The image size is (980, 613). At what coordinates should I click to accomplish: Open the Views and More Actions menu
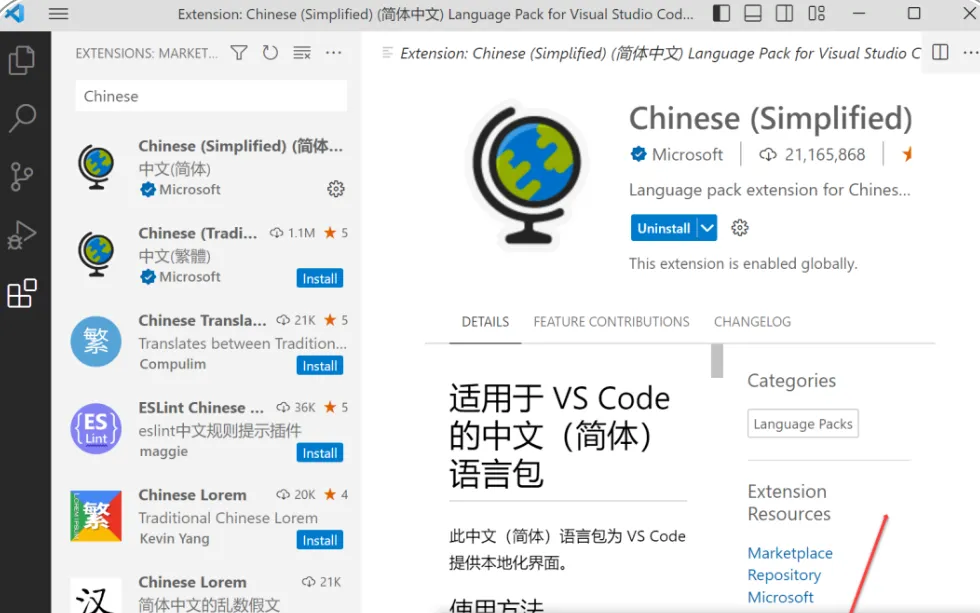(333, 53)
